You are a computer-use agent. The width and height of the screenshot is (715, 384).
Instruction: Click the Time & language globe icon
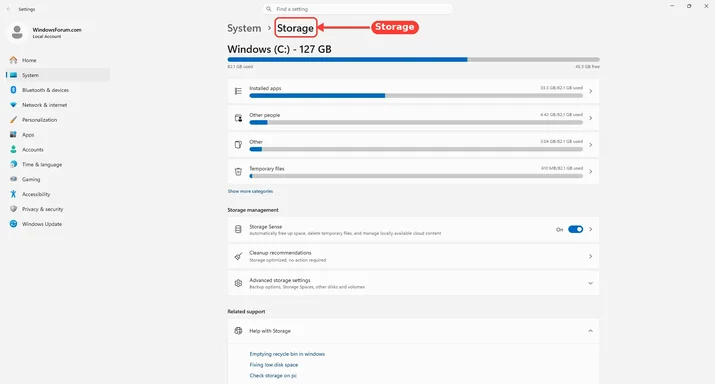(x=13, y=164)
